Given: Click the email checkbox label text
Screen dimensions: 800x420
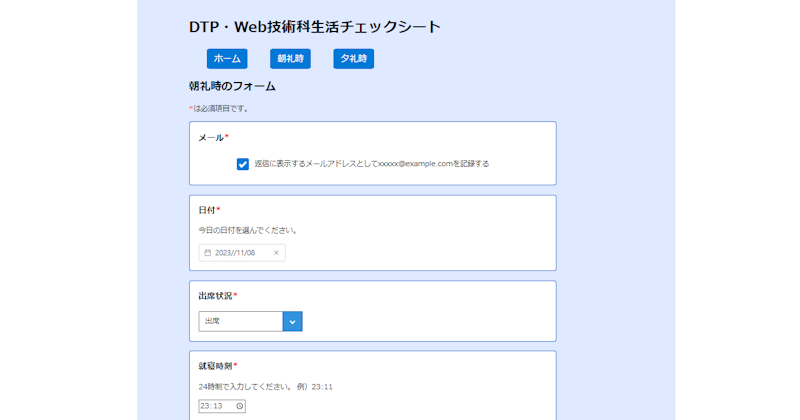Looking at the screenshot, I should pos(372,164).
